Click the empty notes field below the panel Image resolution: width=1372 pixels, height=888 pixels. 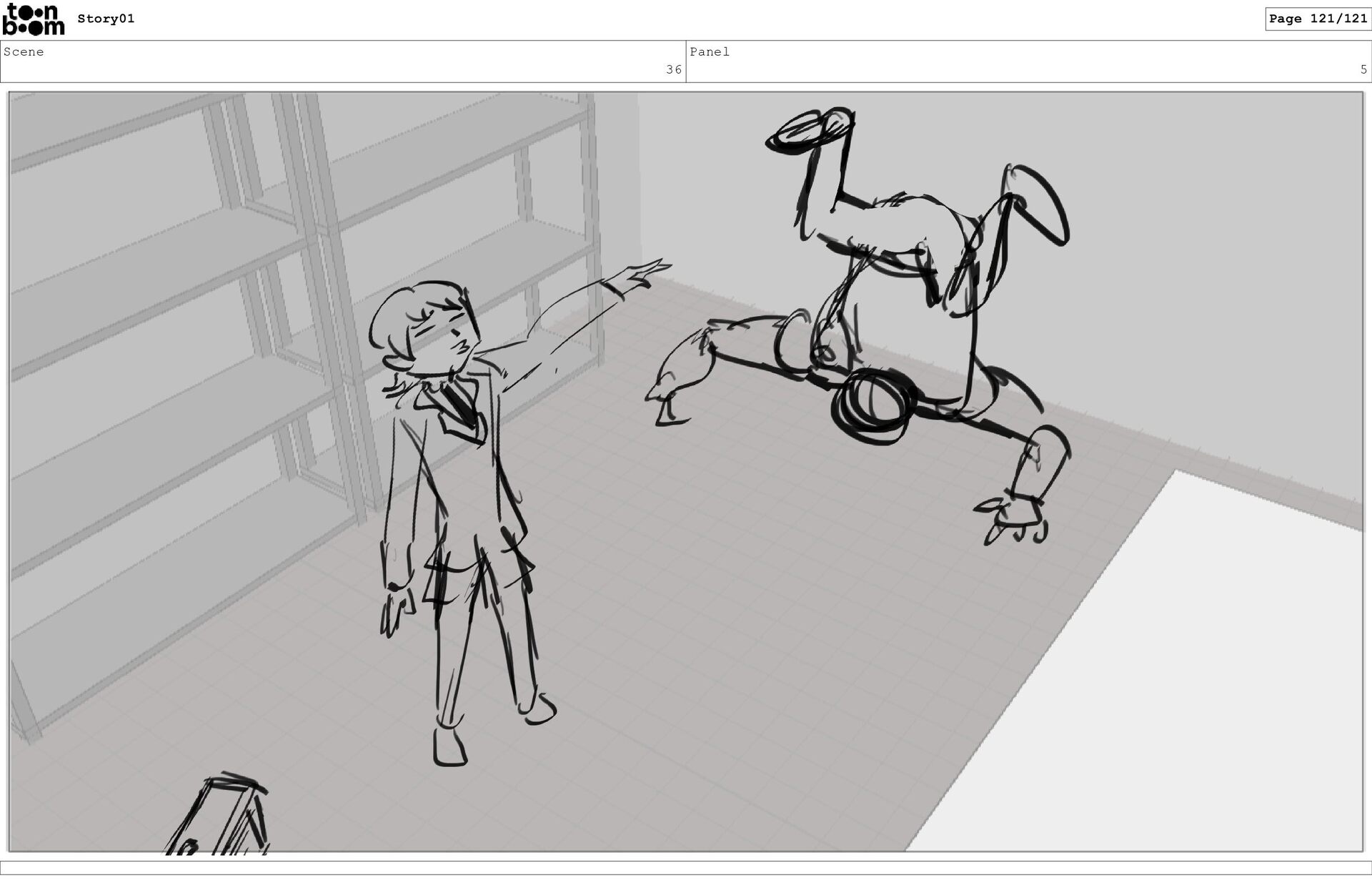click(686, 867)
